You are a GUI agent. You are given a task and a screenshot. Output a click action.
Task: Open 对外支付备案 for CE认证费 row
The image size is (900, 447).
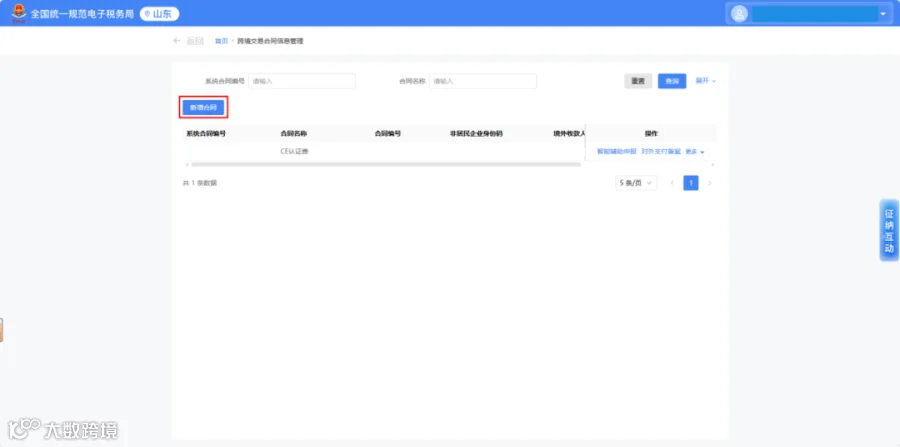tap(661, 151)
